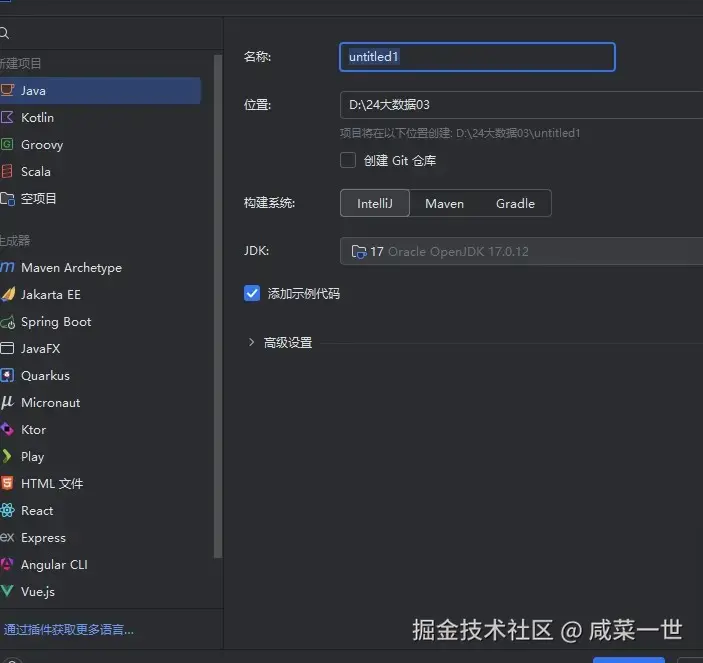Click the Quarkus logo icon

tap(7, 375)
